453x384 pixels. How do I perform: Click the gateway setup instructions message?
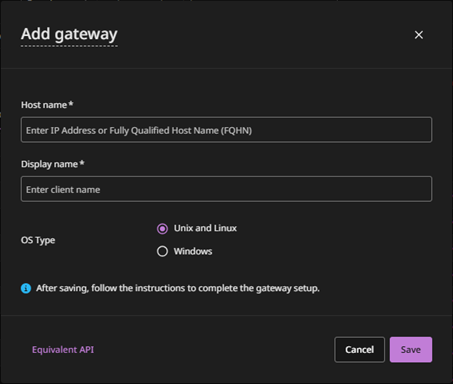pyautogui.click(x=178, y=288)
